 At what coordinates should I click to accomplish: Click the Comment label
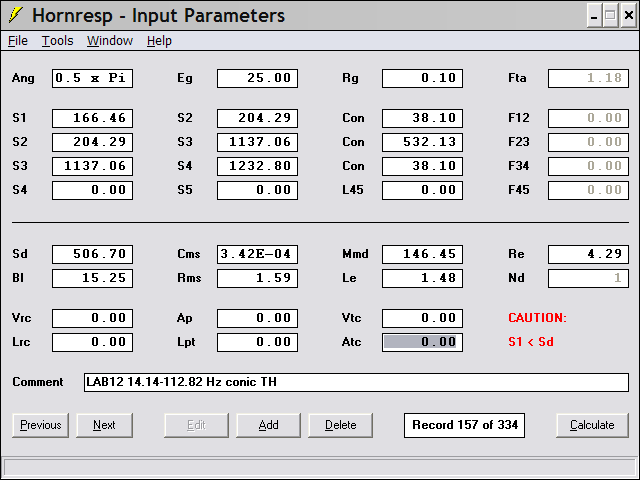[38, 382]
